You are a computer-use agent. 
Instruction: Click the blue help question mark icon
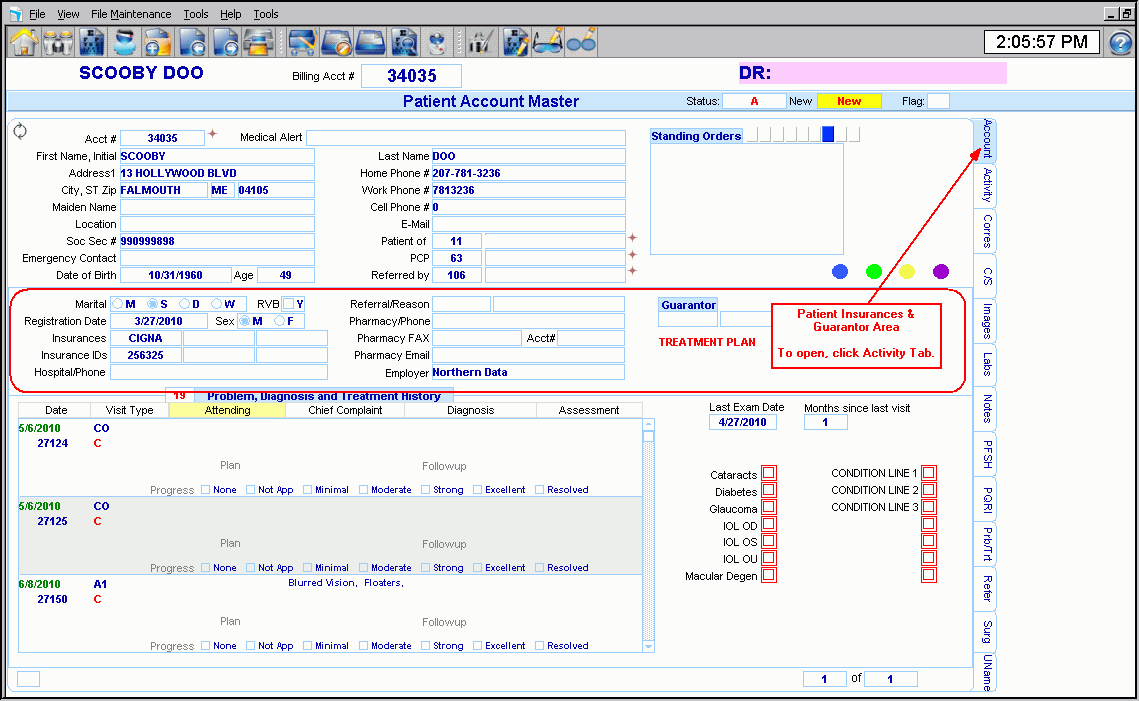coord(1121,43)
